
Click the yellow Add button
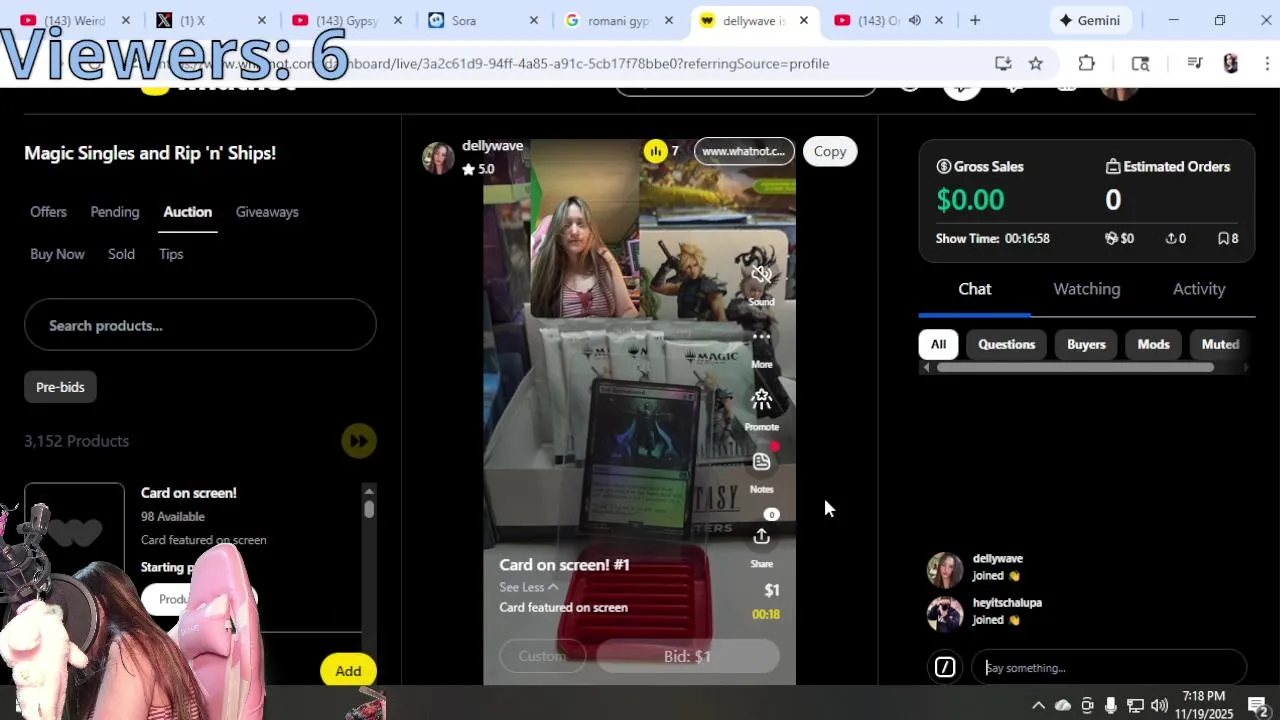[348, 671]
